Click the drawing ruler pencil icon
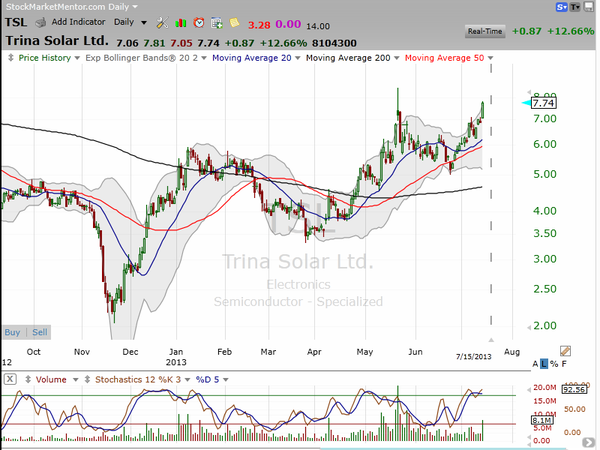The image size is (600, 450). coord(565,351)
